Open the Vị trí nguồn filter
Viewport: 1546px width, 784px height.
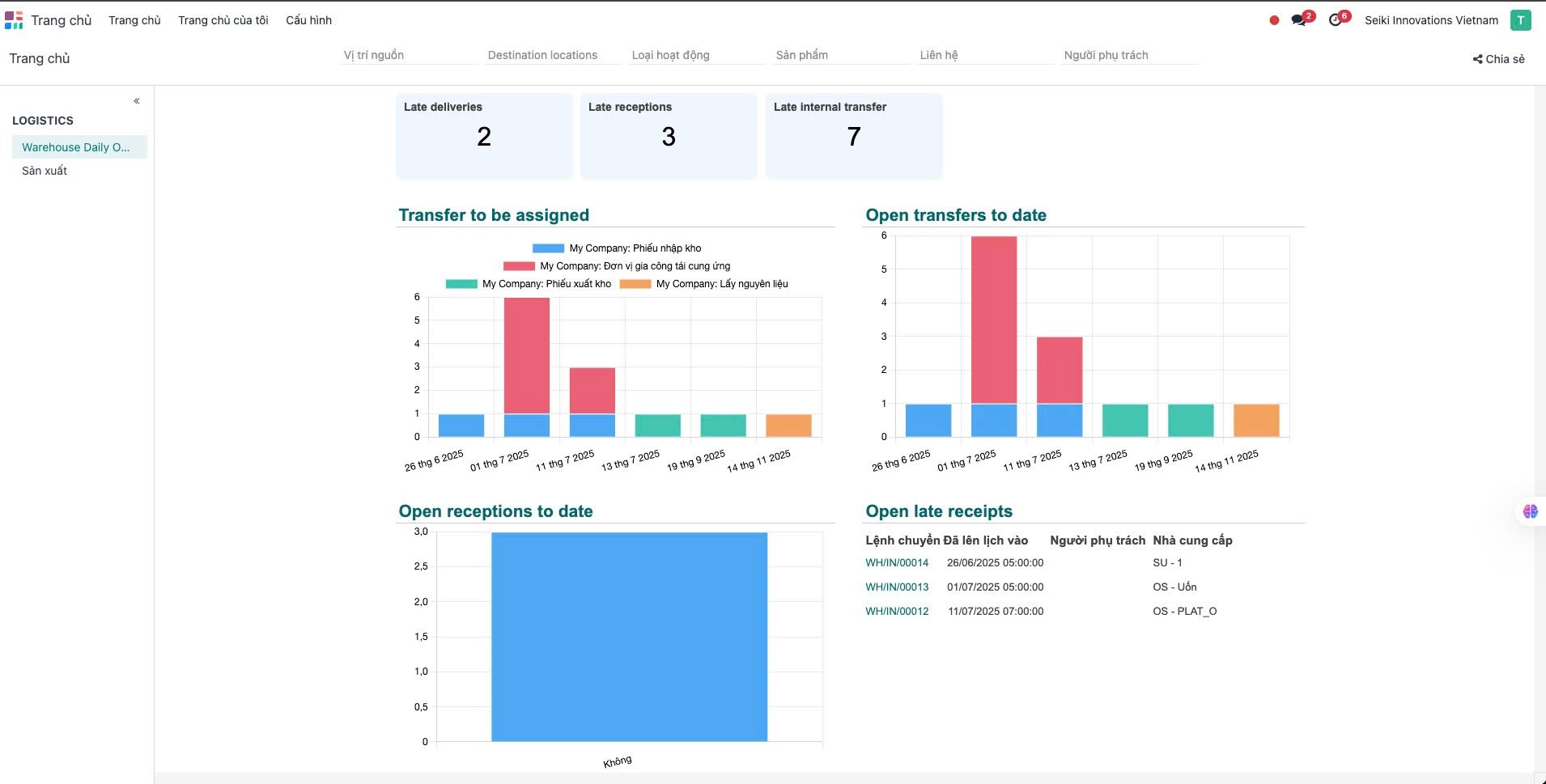[x=409, y=55]
